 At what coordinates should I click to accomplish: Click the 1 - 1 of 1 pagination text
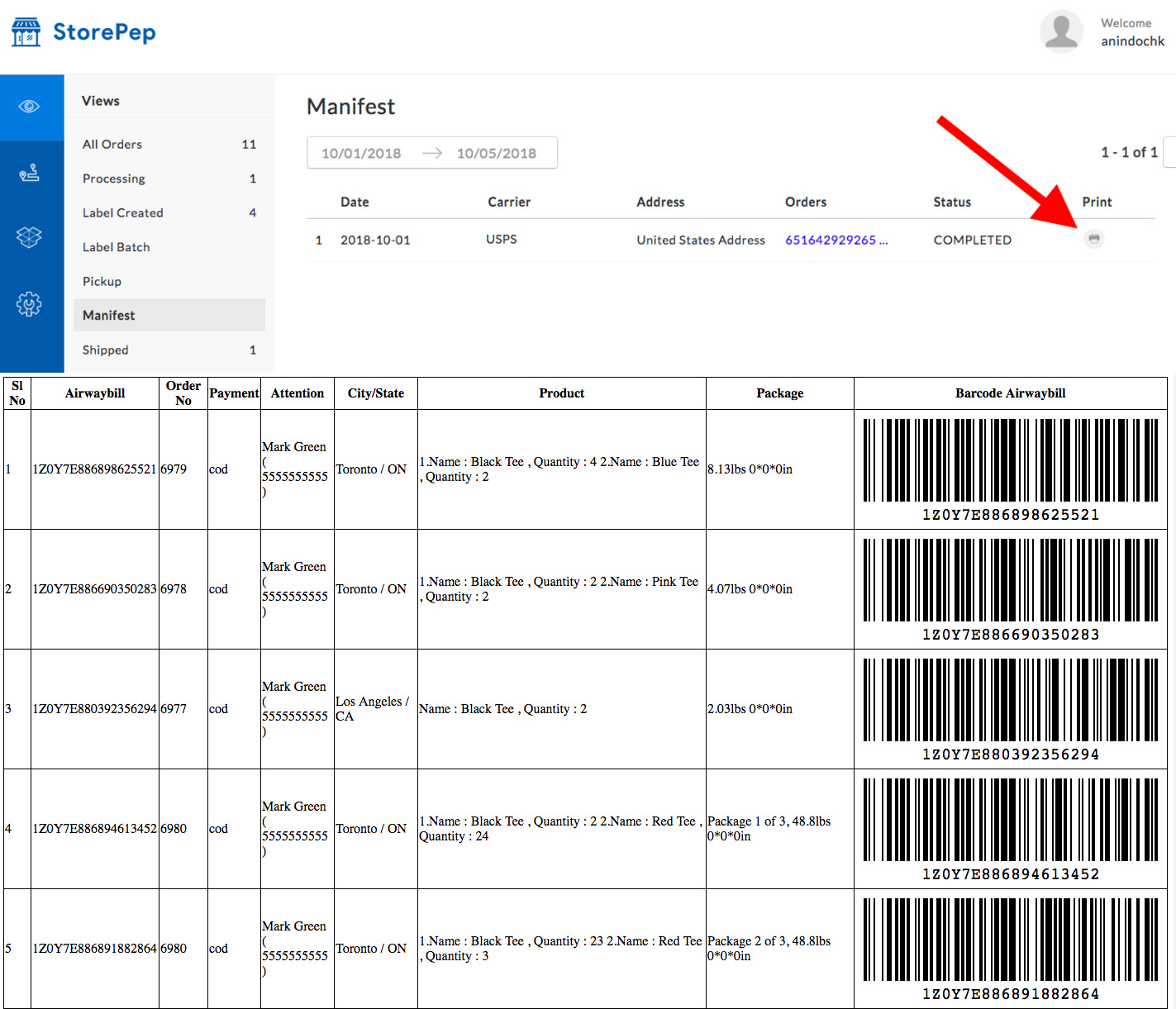(1129, 152)
